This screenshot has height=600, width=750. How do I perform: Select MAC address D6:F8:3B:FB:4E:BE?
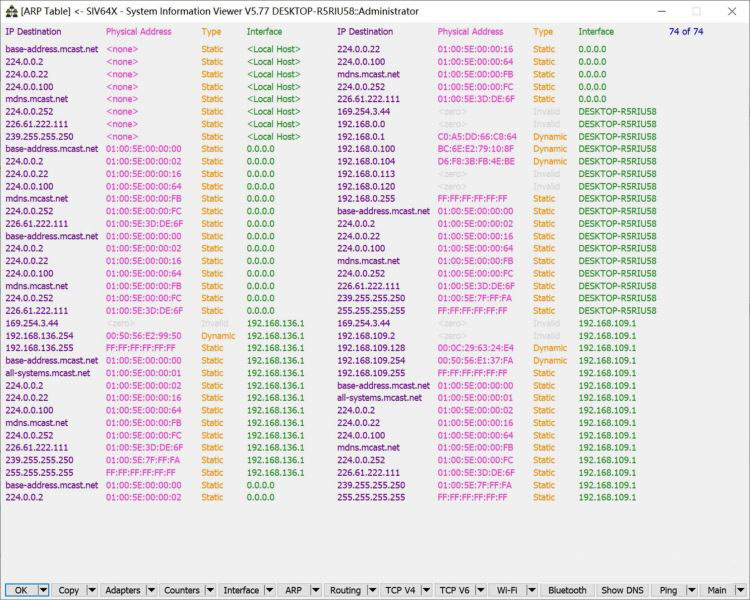click(x=476, y=161)
